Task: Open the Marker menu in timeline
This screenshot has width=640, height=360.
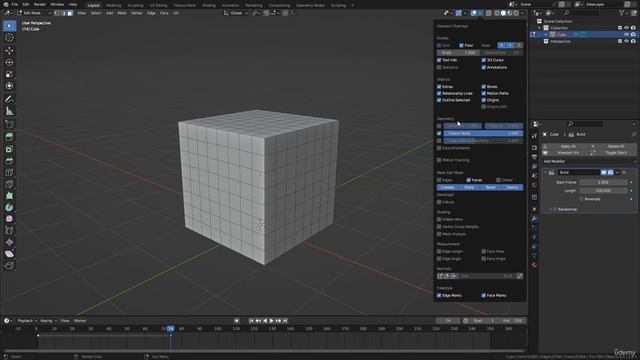Action: [x=80, y=321]
